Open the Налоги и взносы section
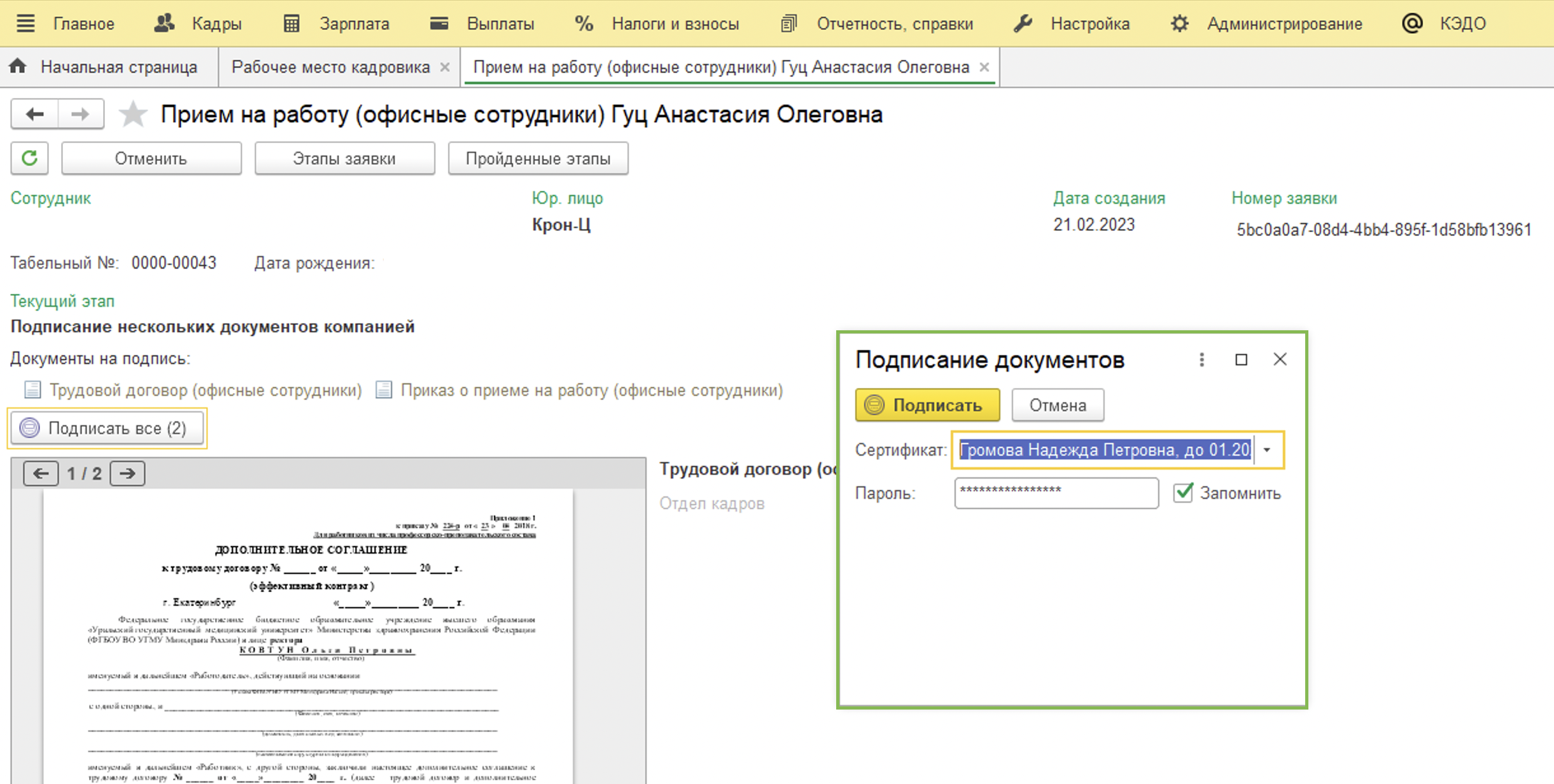The height and width of the screenshot is (784, 1554). pyautogui.click(x=675, y=24)
